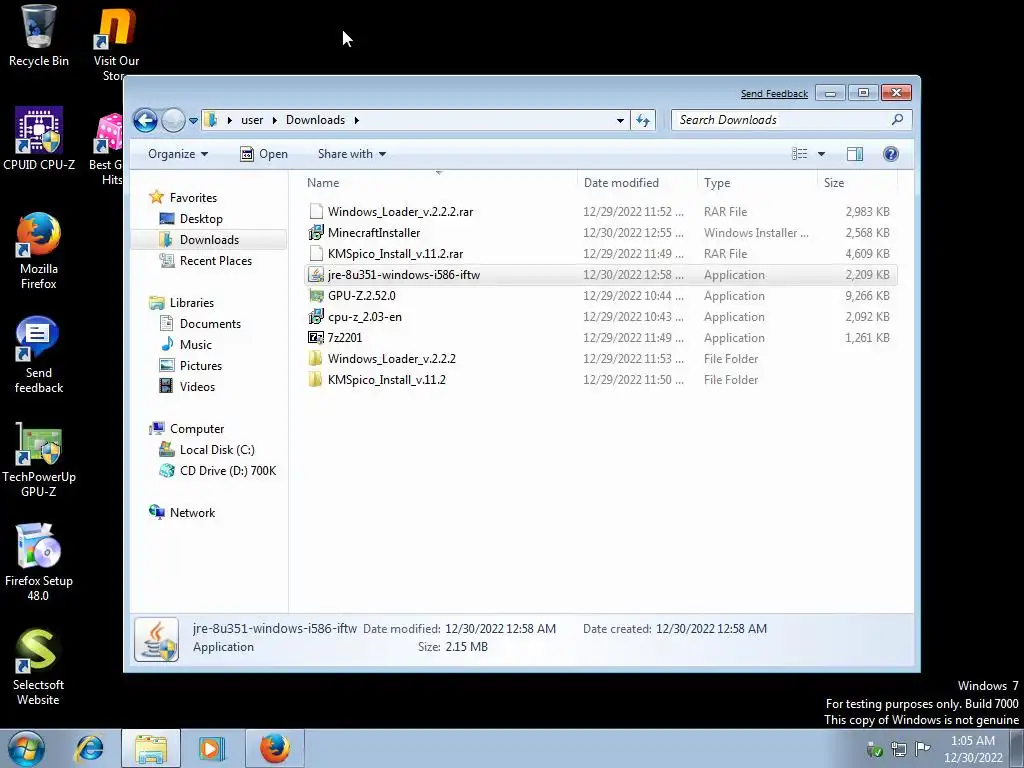Select the KMSpico_Install_v.11.2 folder icon

[316, 379]
